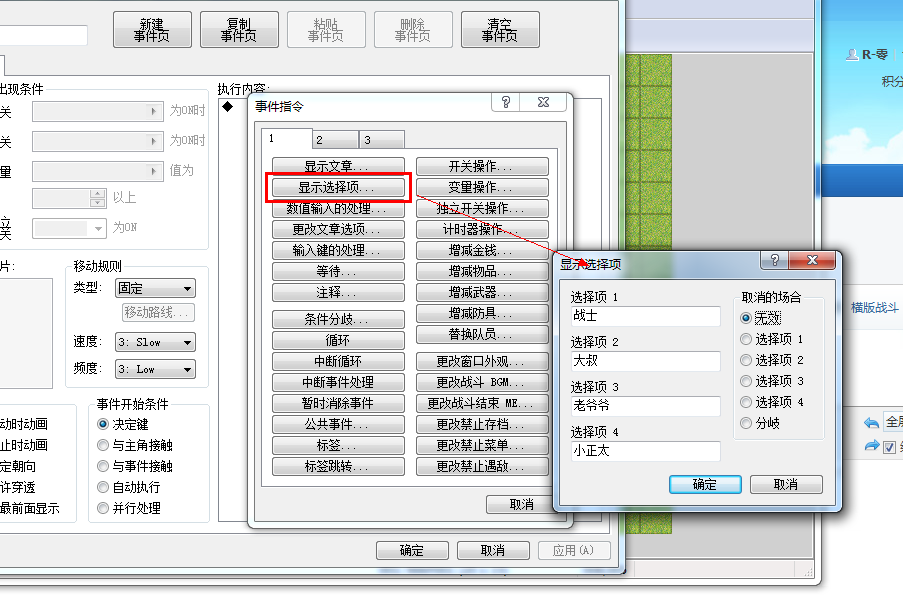Confirm the 显示选择项 dialog with 确定
The image size is (903, 597).
705,485
